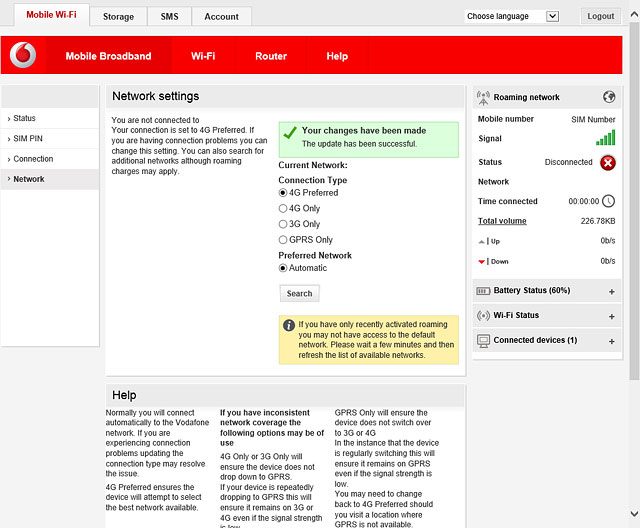The height and width of the screenshot is (528, 640).
Task: Switch to the SMS tab
Action: (169, 17)
